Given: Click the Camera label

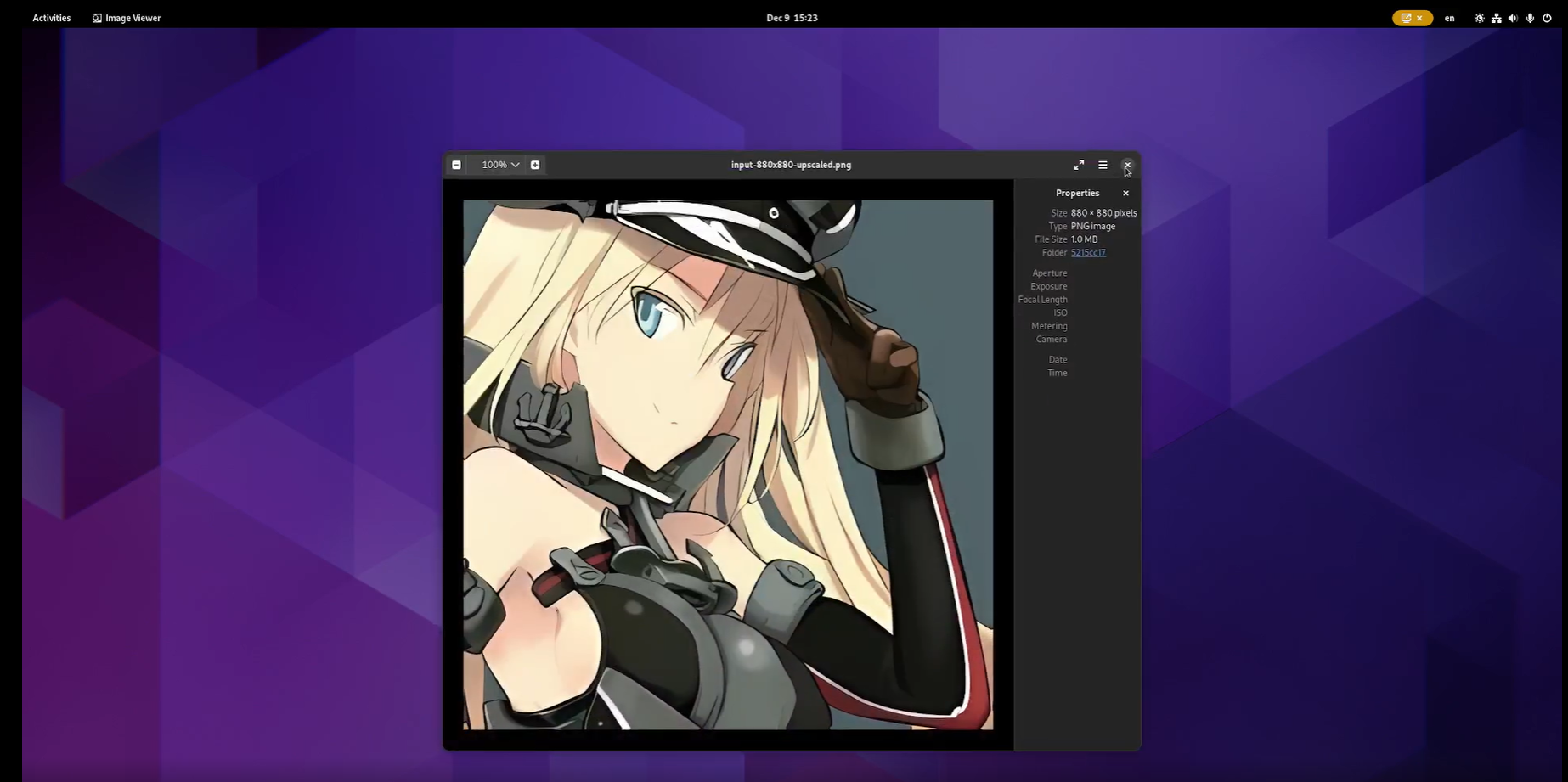Looking at the screenshot, I should [x=1052, y=340].
